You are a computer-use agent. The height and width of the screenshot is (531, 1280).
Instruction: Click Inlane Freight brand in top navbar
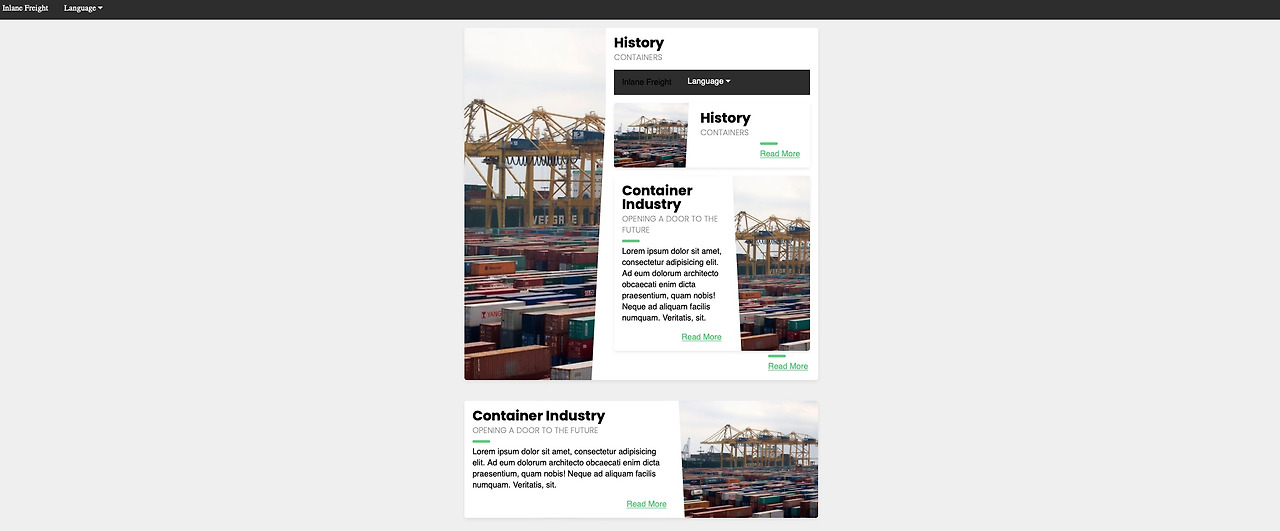25,8
